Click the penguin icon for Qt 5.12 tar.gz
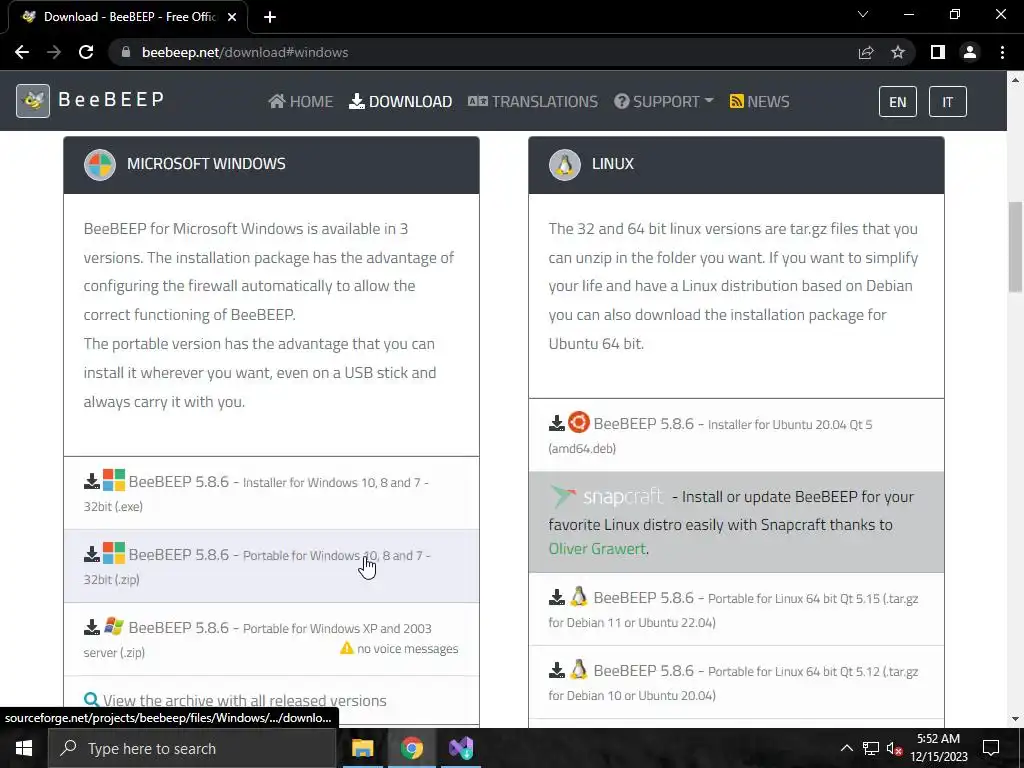This screenshot has width=1024, height=768. [579, 670]
